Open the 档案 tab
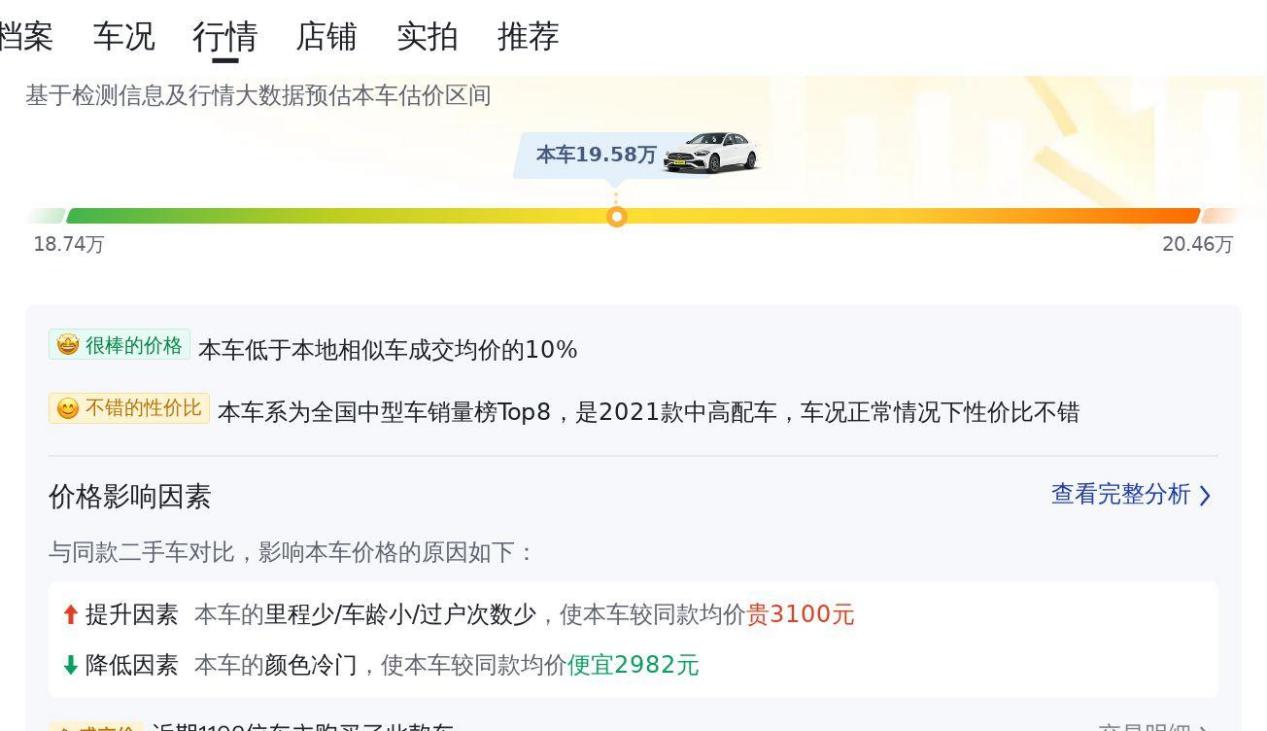The width and height of the screenshot is (1267, 731). 26,37
